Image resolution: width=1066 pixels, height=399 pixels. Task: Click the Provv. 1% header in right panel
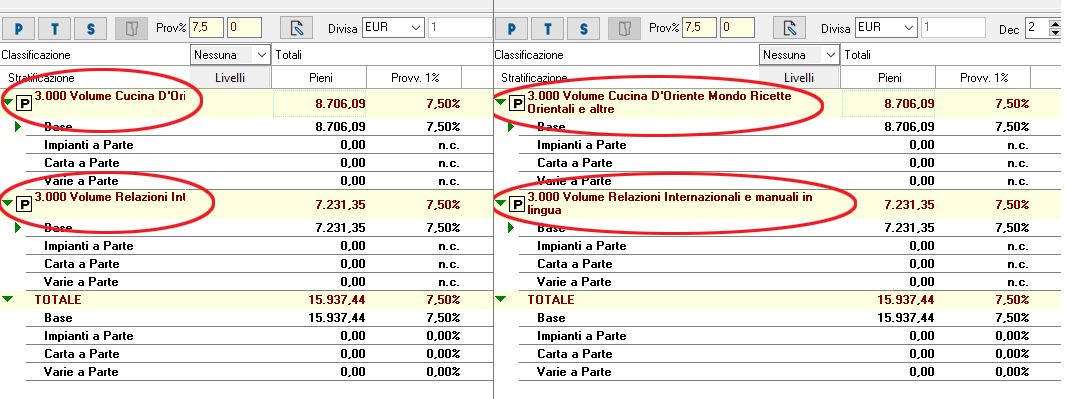tap(984, 77)
